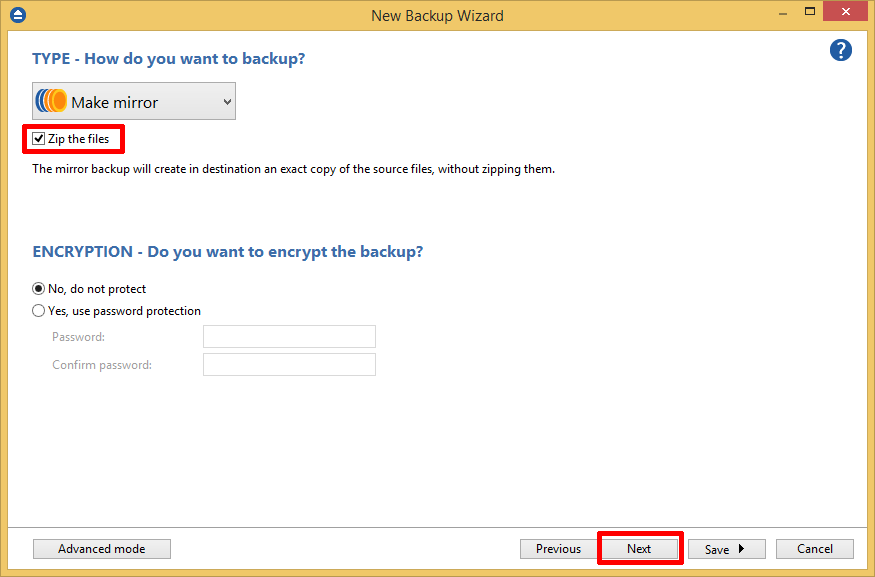Switch to Advanced mode
Image resolution: width=875 pixels, height=577 pixels.
[x=101, y=548]
